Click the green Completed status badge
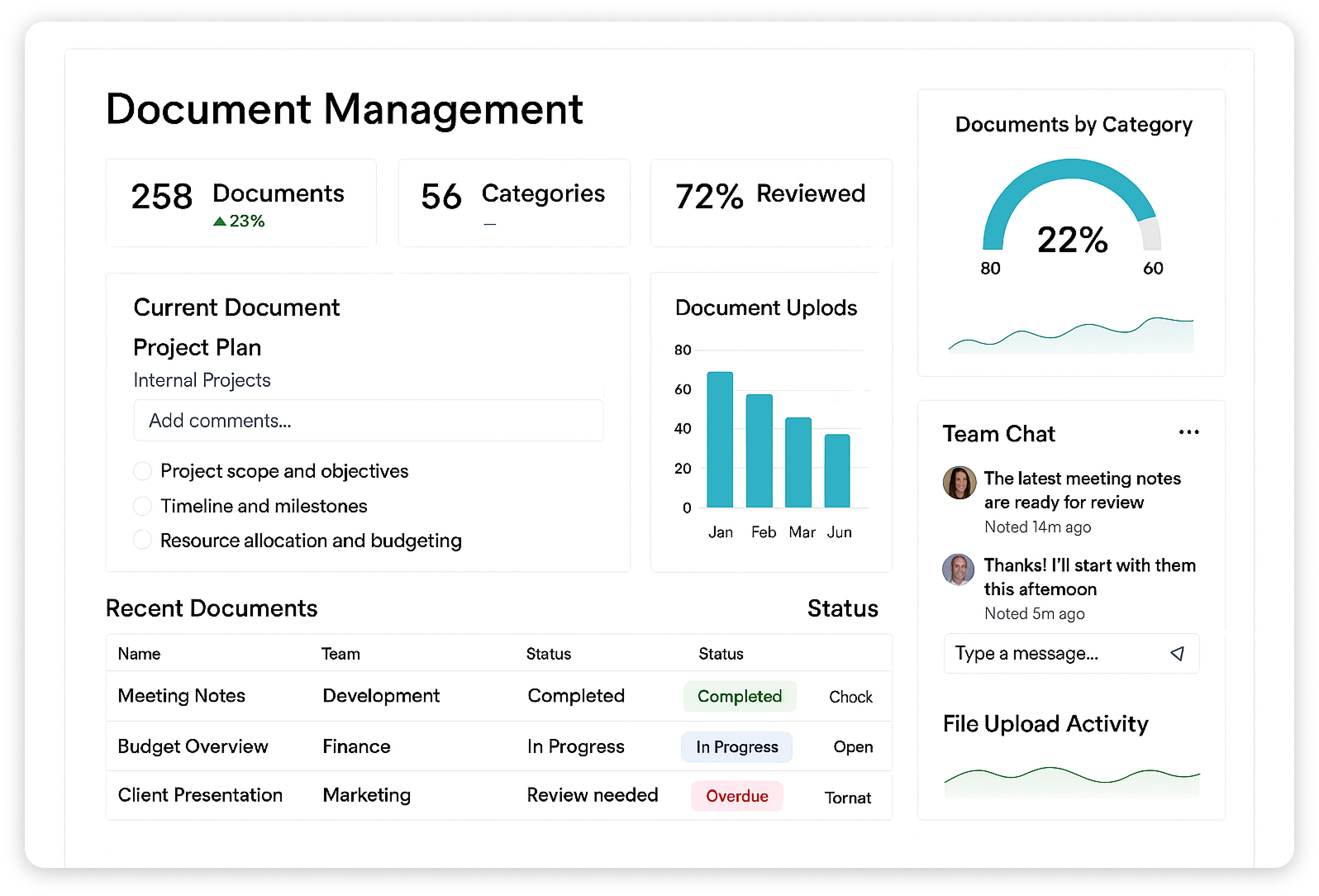 (740, 697)
